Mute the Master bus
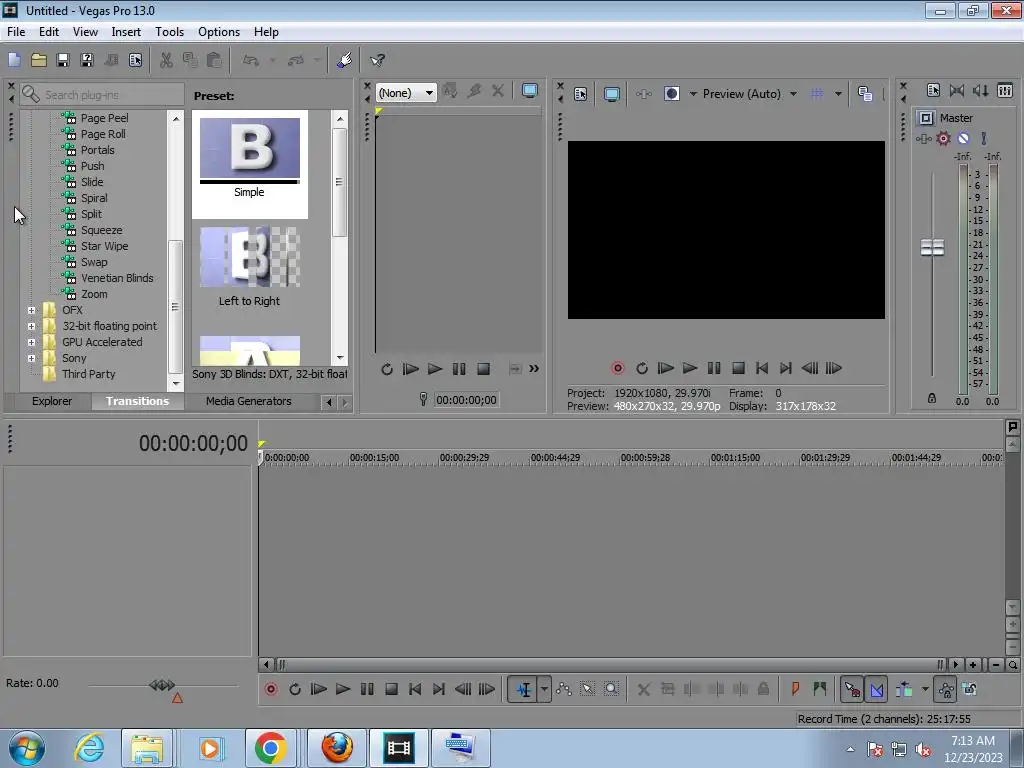 963,138
